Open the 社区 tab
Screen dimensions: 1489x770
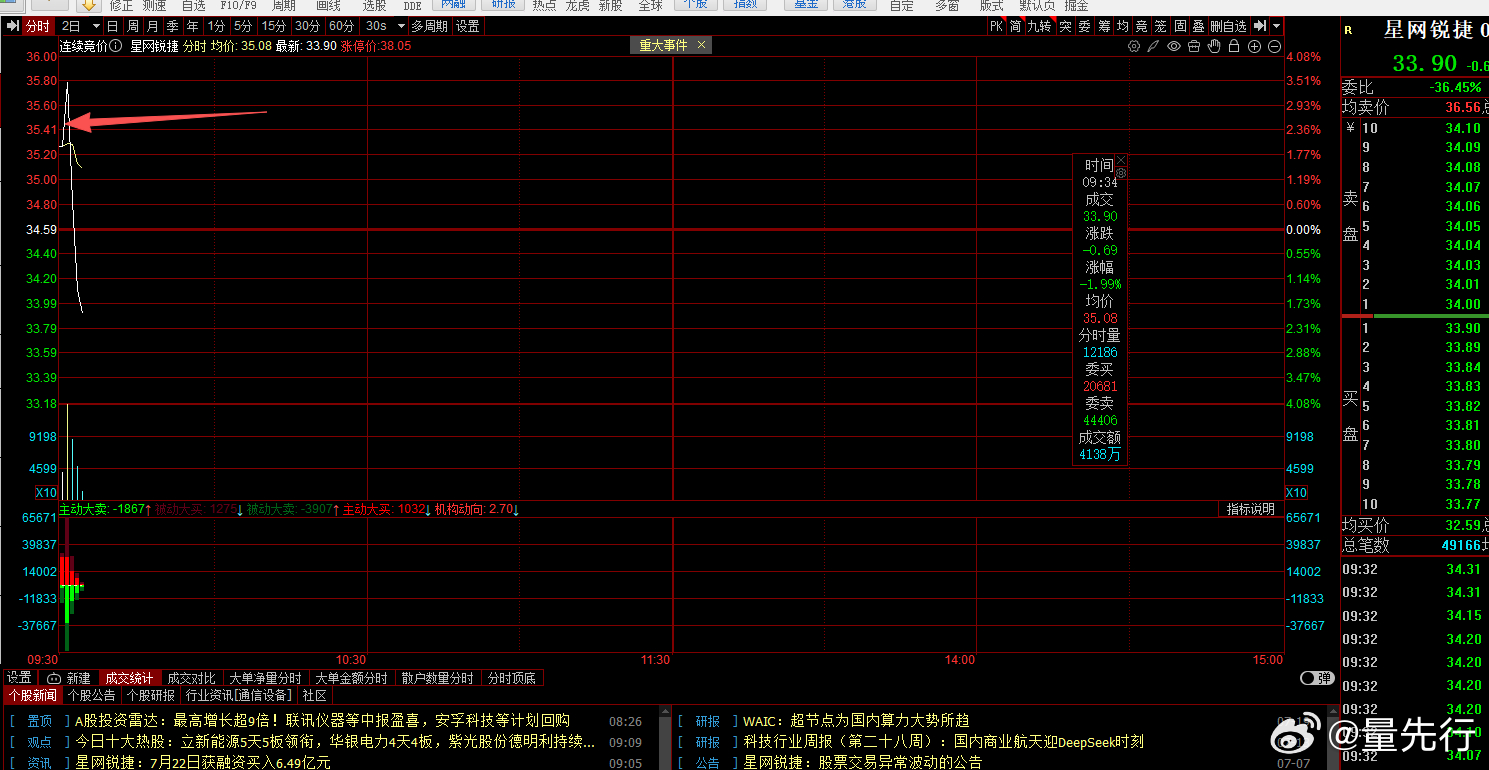(x=315, y=695)
